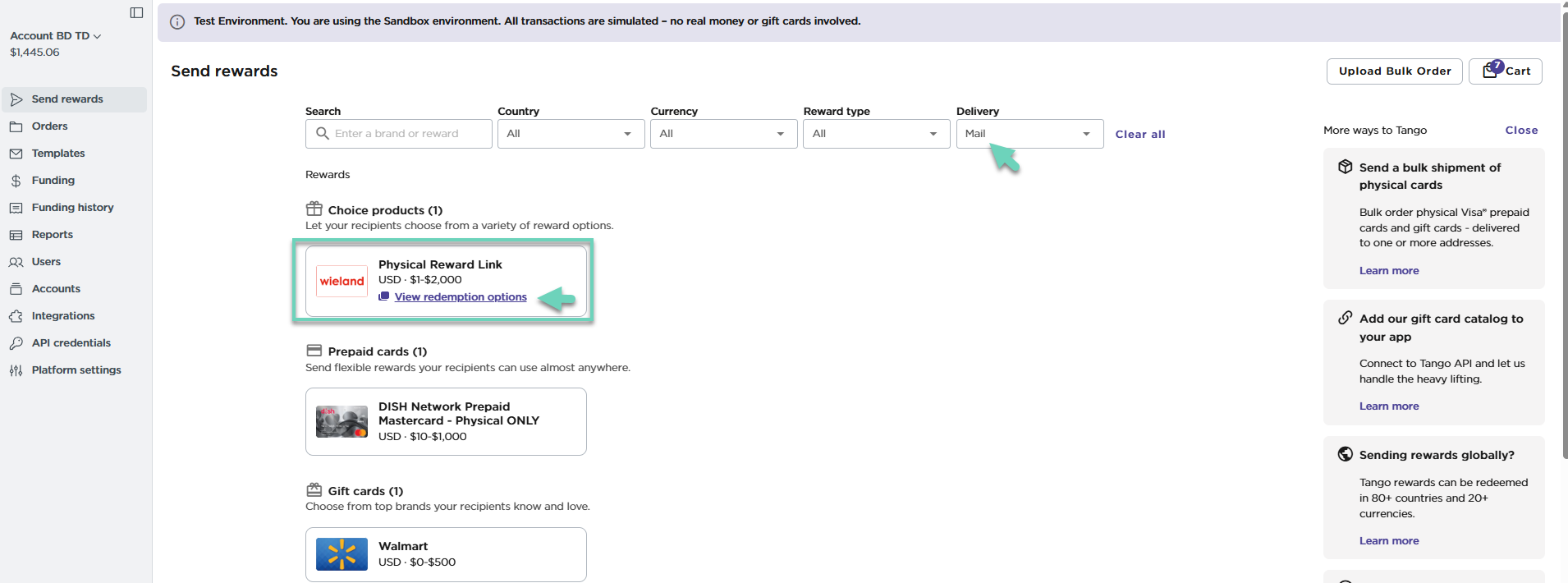Click the info icon in the sandbox banner
1568x583 pixels.
(177, 22)
